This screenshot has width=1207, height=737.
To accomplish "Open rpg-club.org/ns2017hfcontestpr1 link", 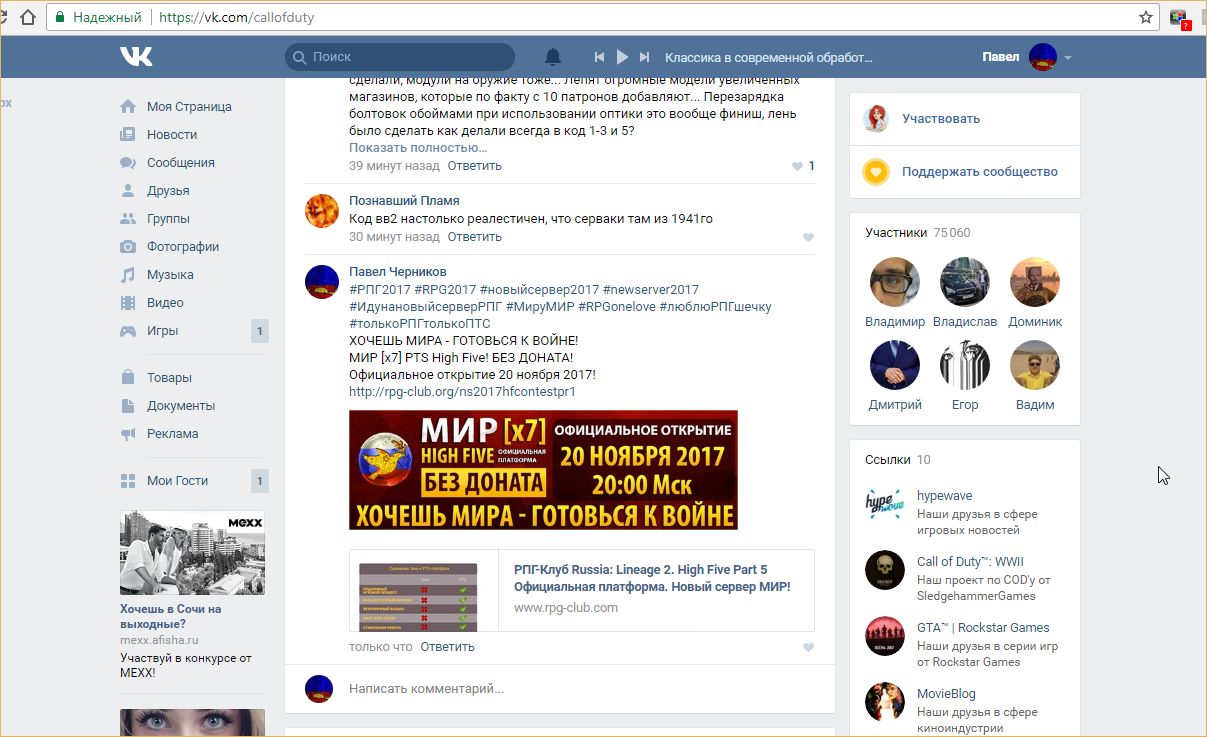I will pyautogui.click(x=463, y=391).
